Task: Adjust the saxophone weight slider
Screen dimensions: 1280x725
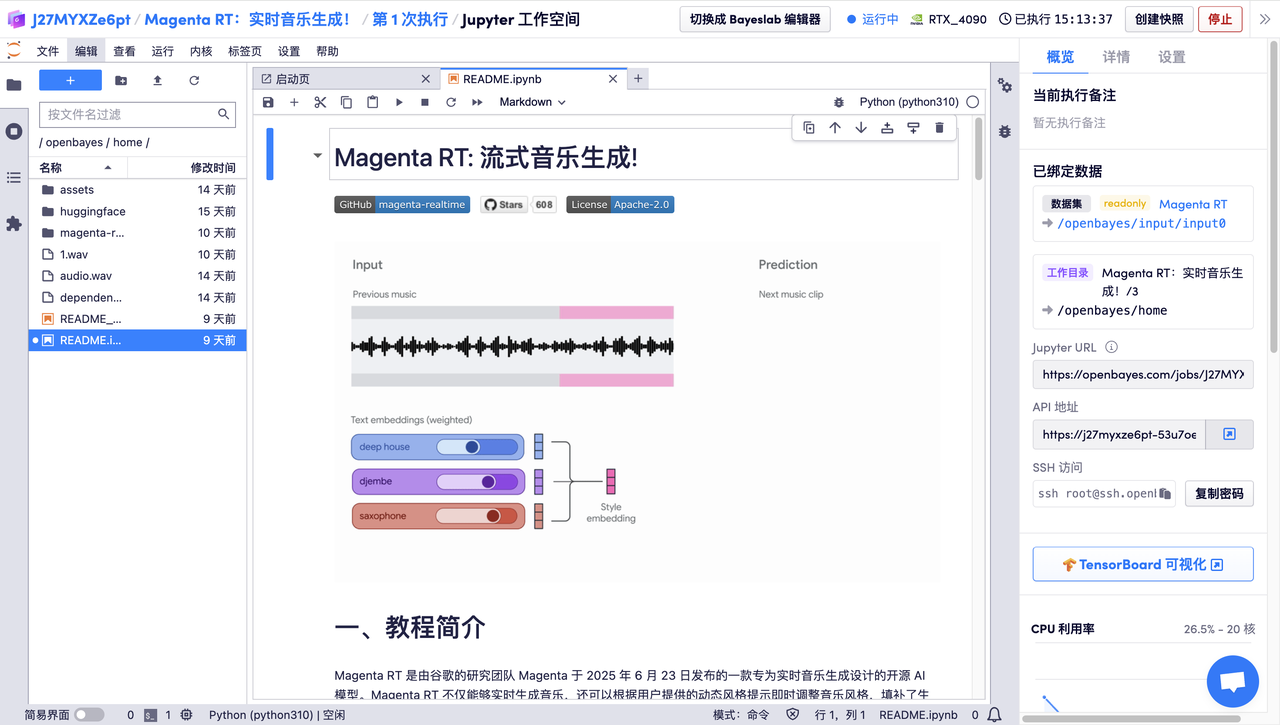Action: click(x=477, y=516)
